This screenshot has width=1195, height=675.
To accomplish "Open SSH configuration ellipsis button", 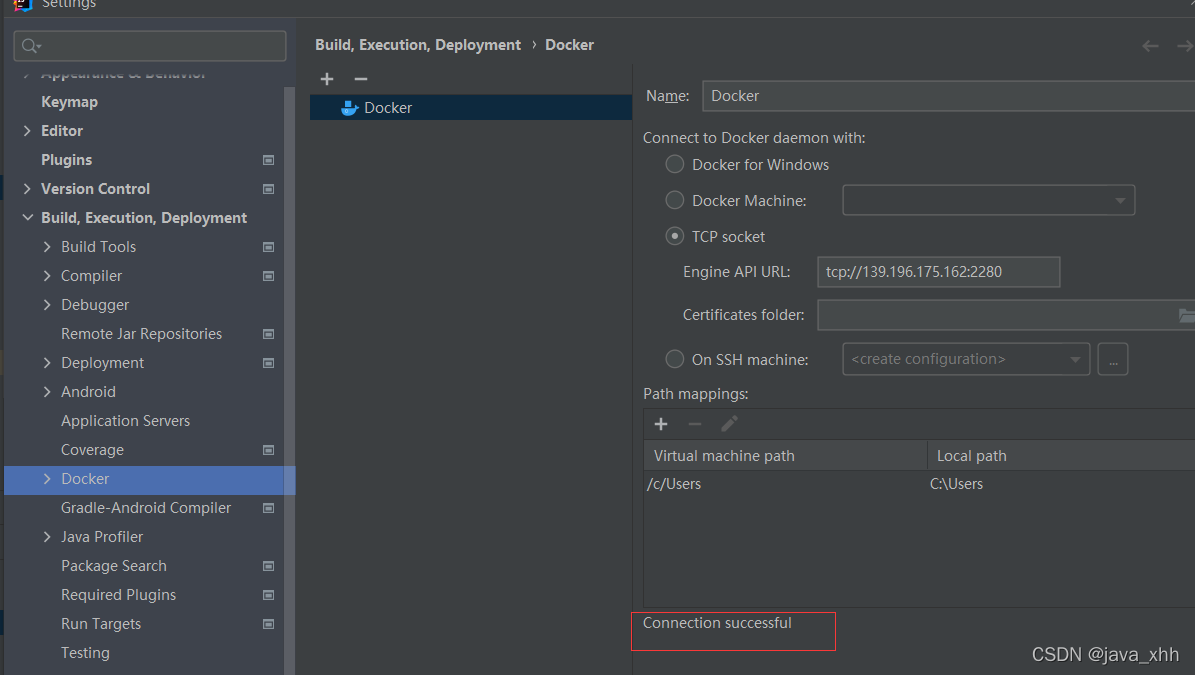I will (x=1113, y=359).
